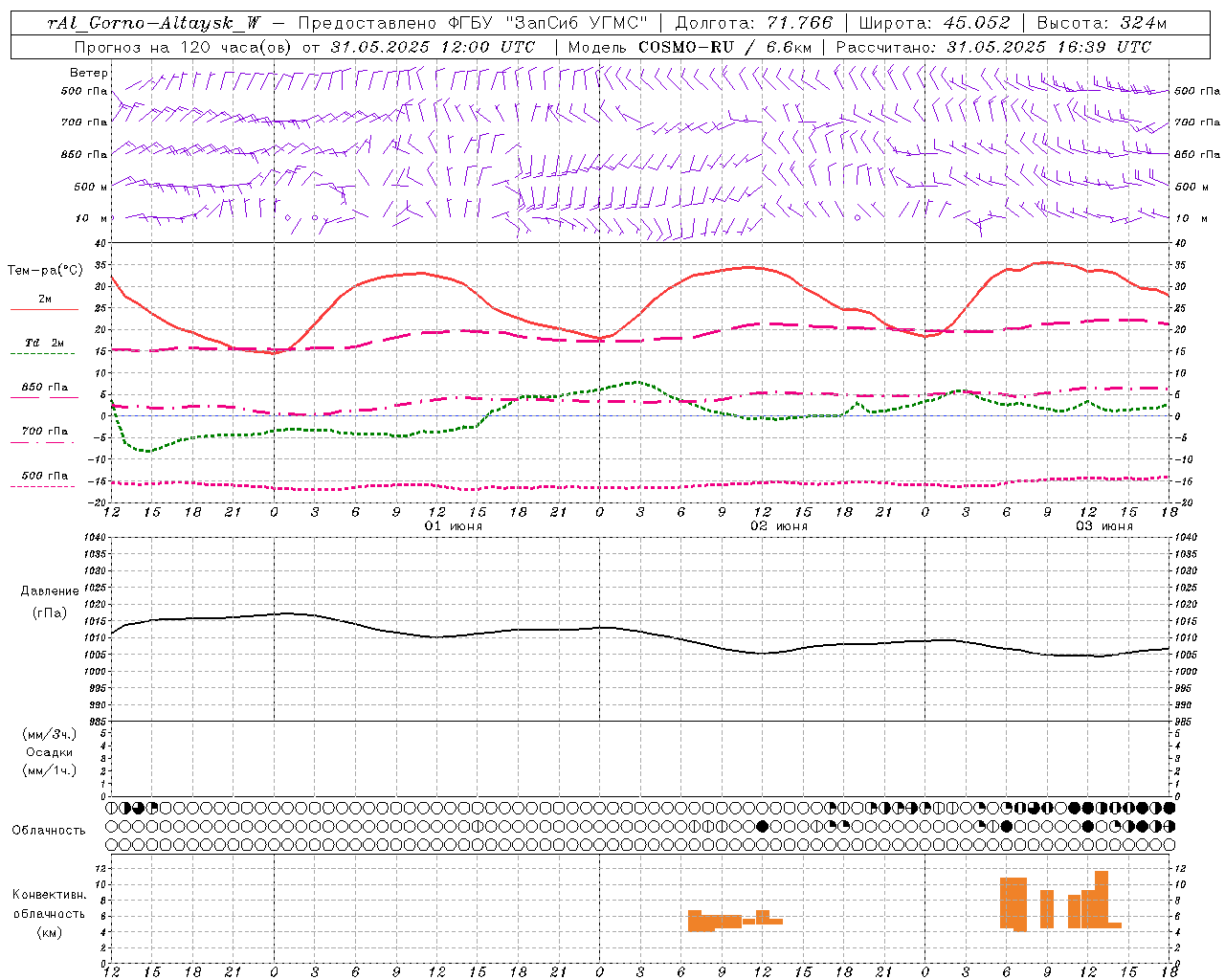Click the 500 м wind level label on the left axis
The image size is (1225, 980).
click(x=91, y=187)
